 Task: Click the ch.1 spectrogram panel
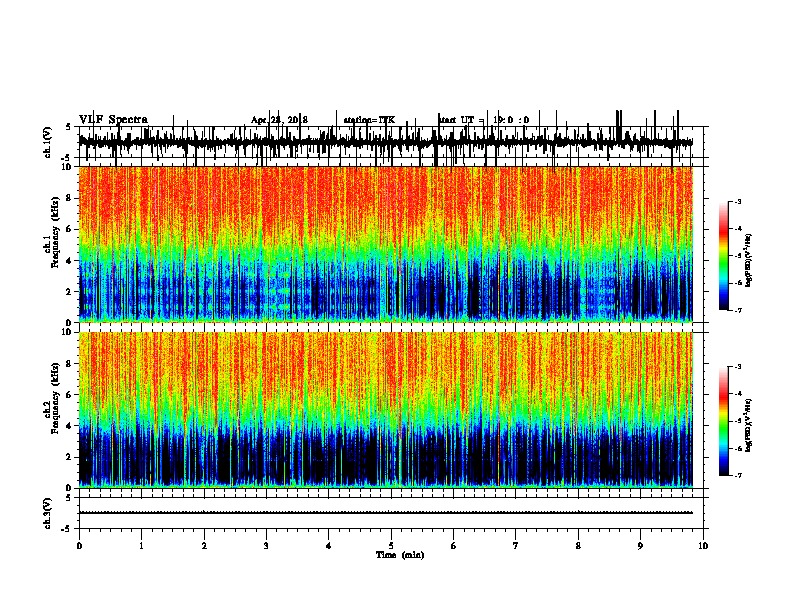pos(385,244)
